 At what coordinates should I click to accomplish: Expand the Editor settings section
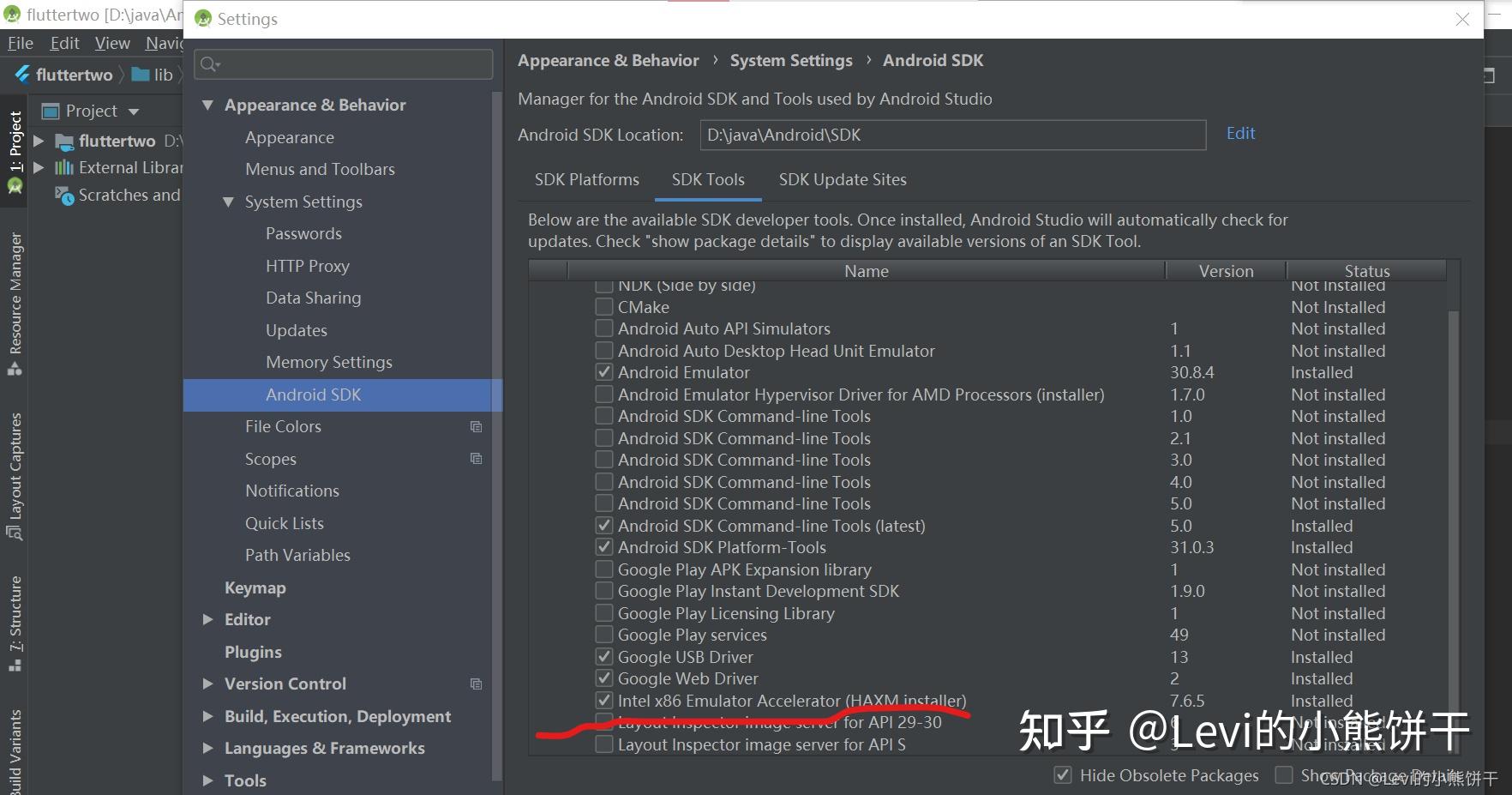point(207,619)
